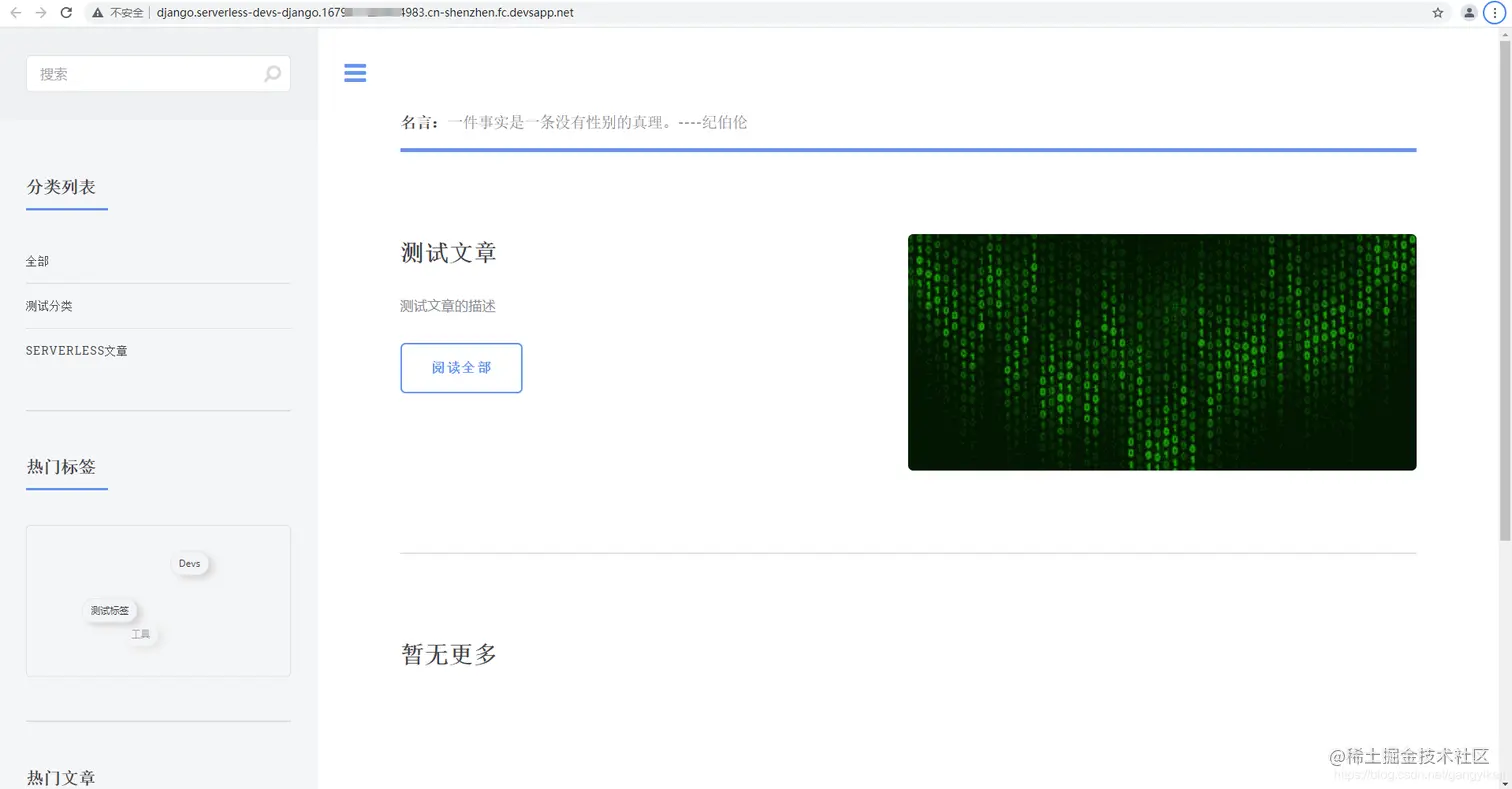Viewport: 1512px width, 789px height.
Task: Click the browser refresh icon
Action: click(67, 13)
